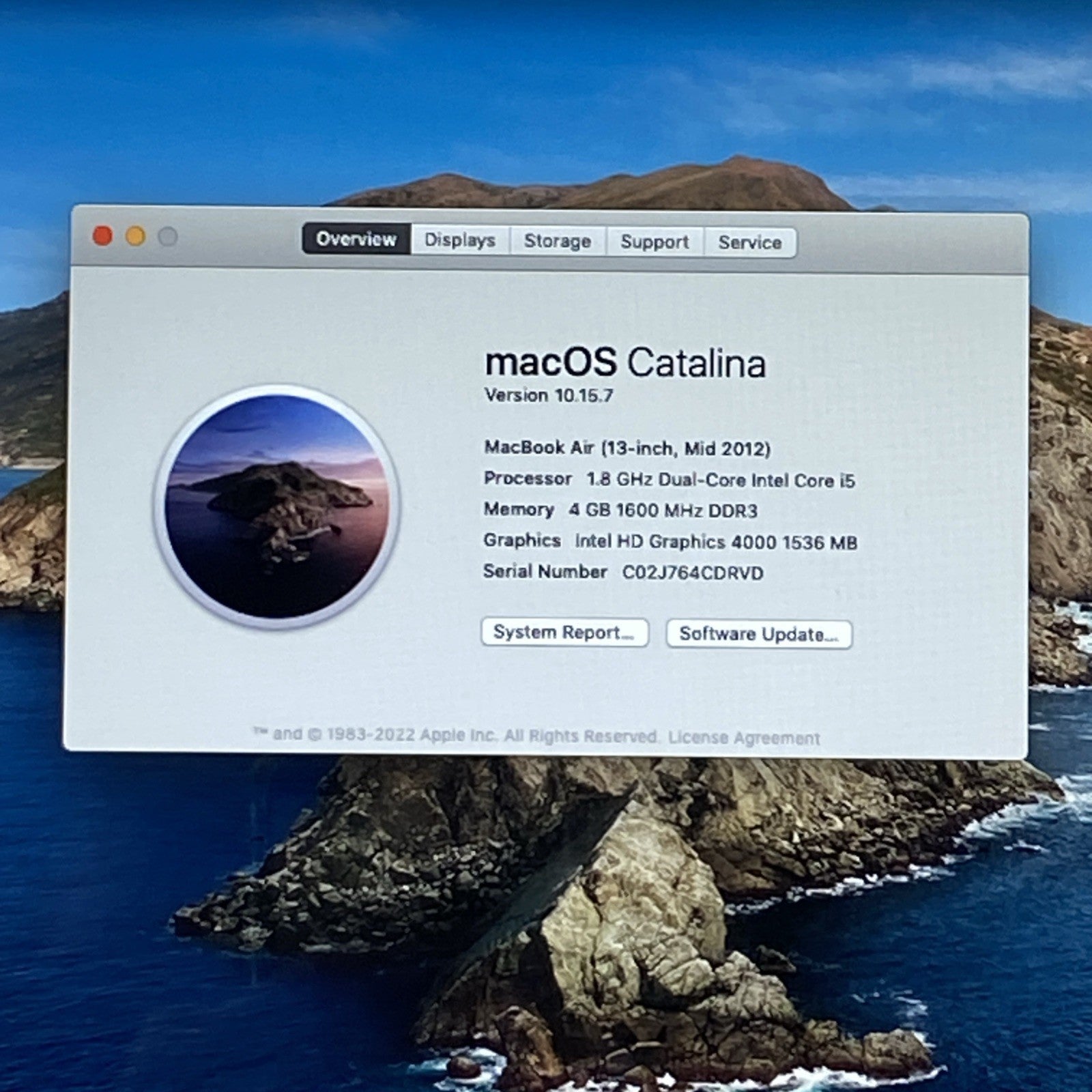Click the grayed-out zoom window button
This screenshot has width=1092, height=1092.
pyautogui.click(x=168, y=237)
